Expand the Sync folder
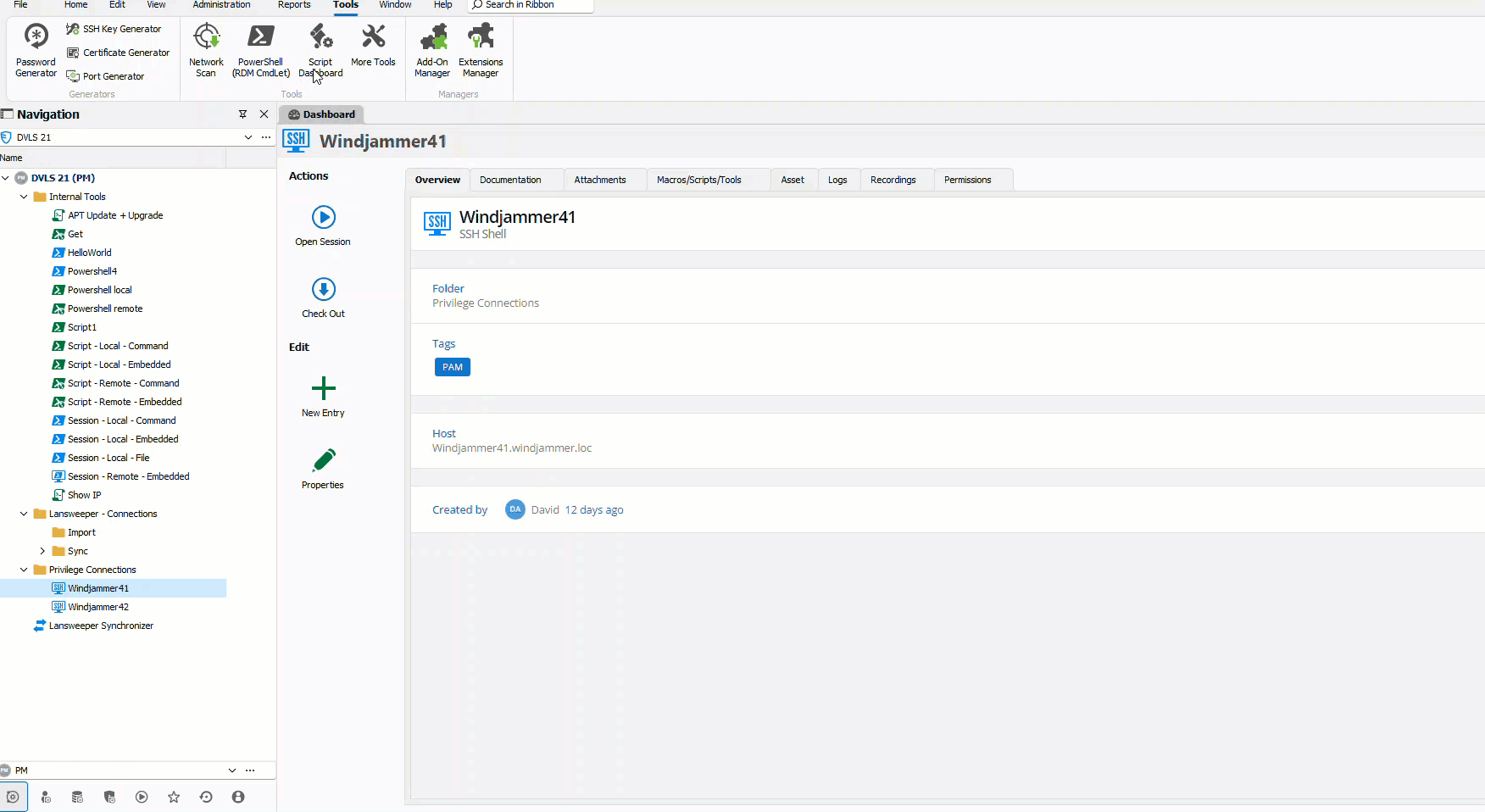 point(42,551)
